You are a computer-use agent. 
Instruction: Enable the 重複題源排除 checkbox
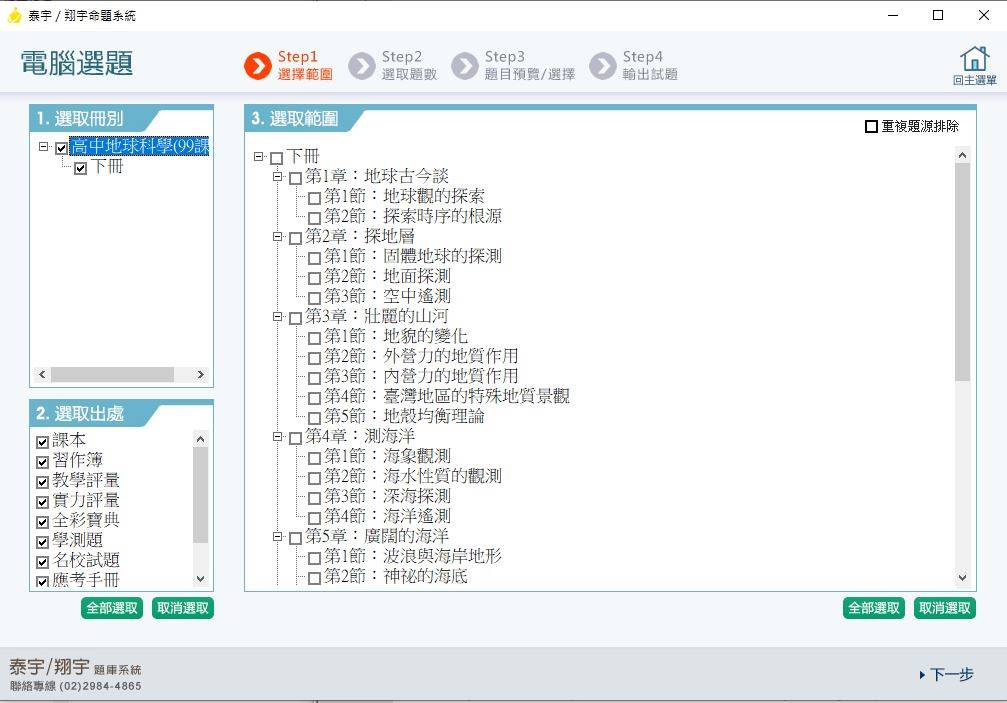tap(871, 126)
